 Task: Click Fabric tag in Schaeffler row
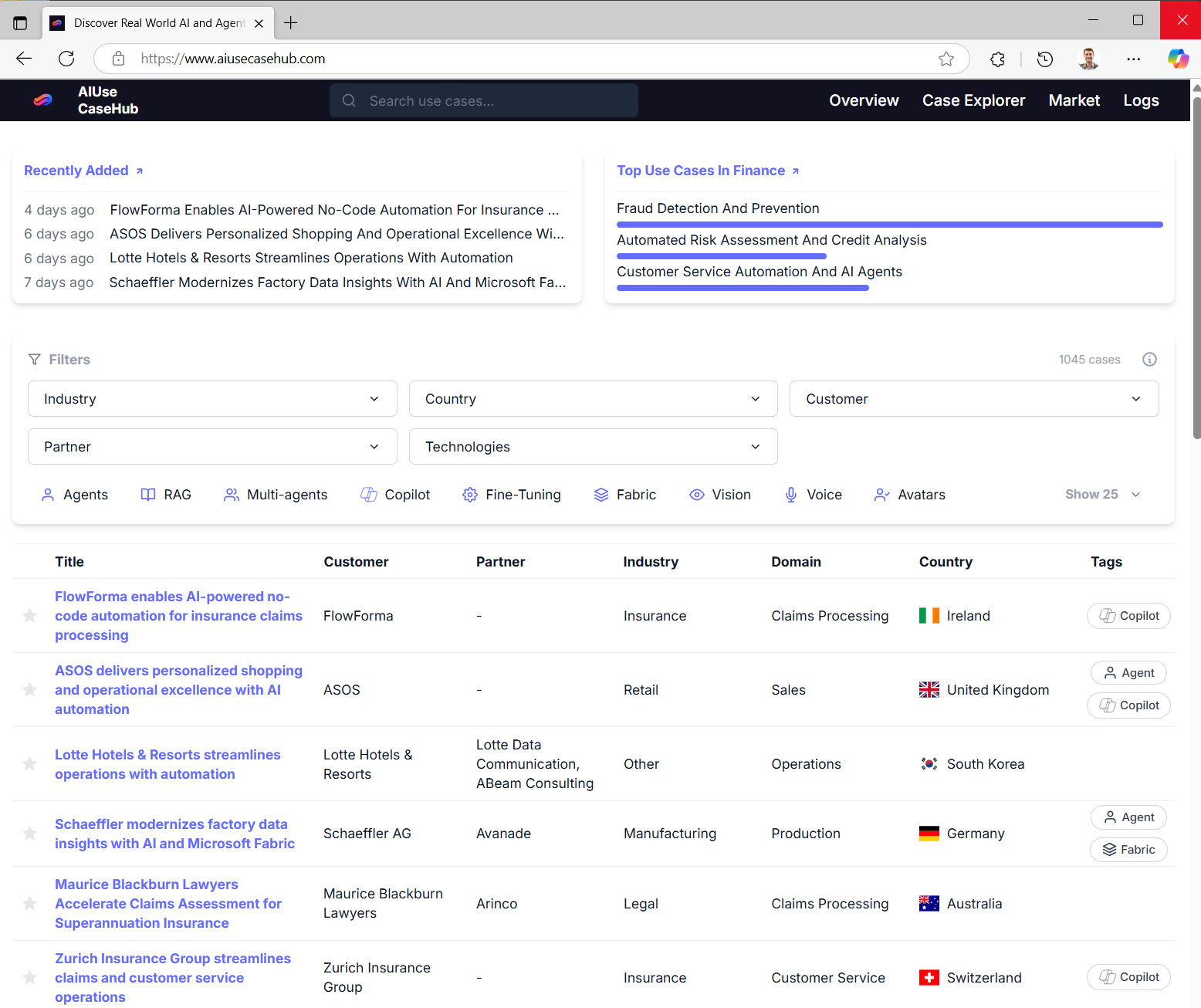[1128, 850]
